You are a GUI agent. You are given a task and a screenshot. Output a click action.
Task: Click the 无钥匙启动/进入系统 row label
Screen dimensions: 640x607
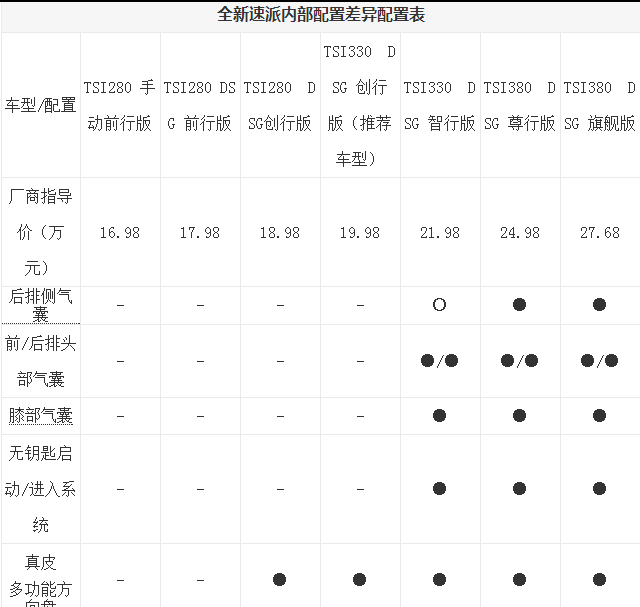click(40, 489)
